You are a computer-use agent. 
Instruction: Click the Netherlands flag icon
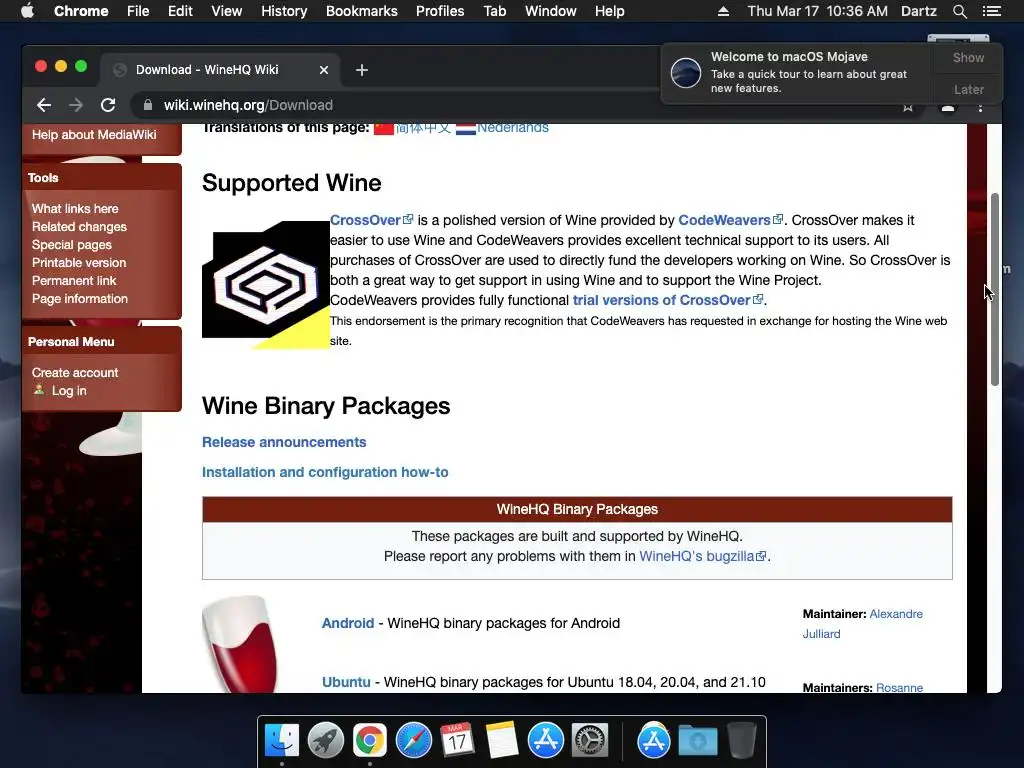coord(466,128)
